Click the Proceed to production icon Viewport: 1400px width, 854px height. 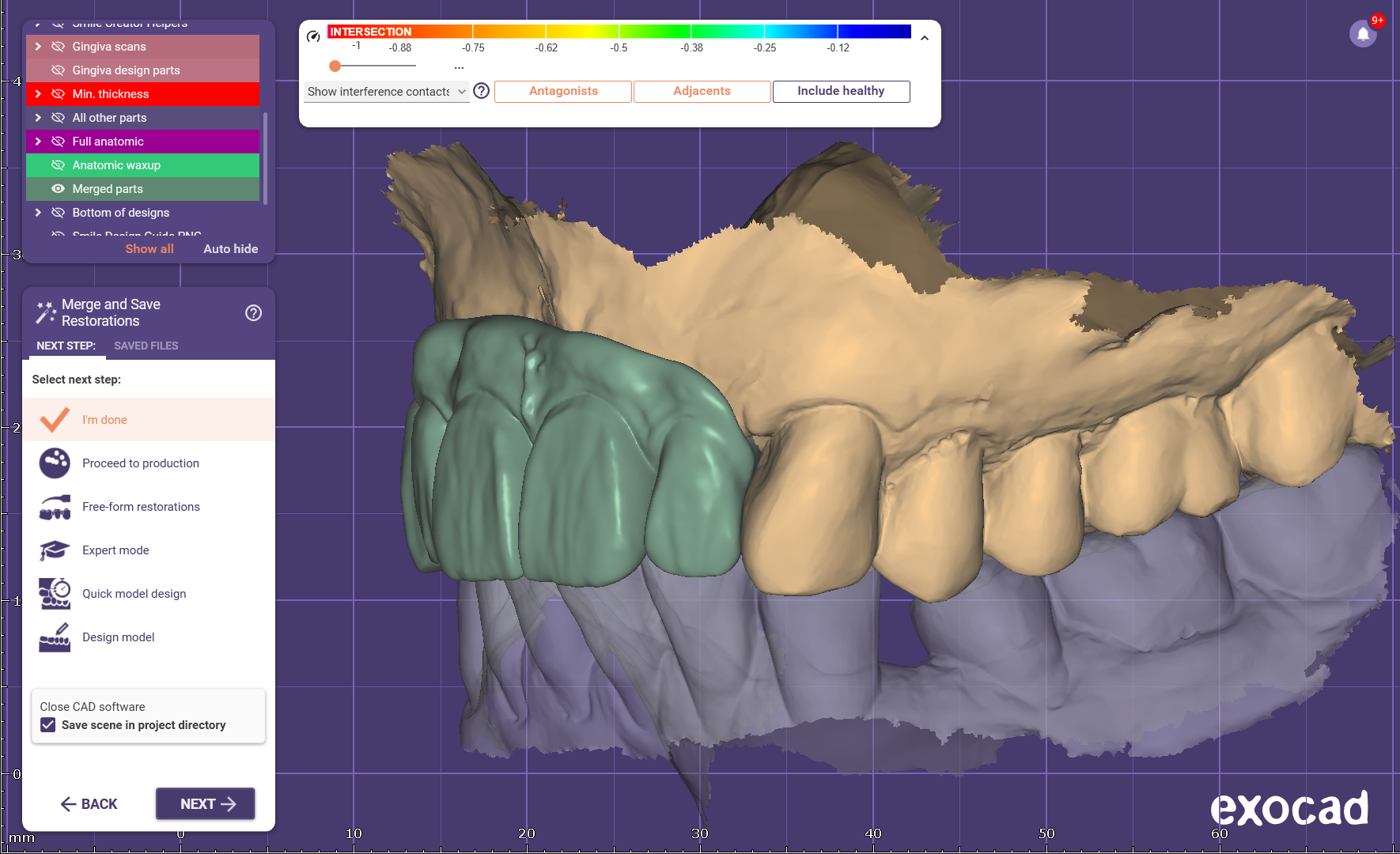[55, 463]
